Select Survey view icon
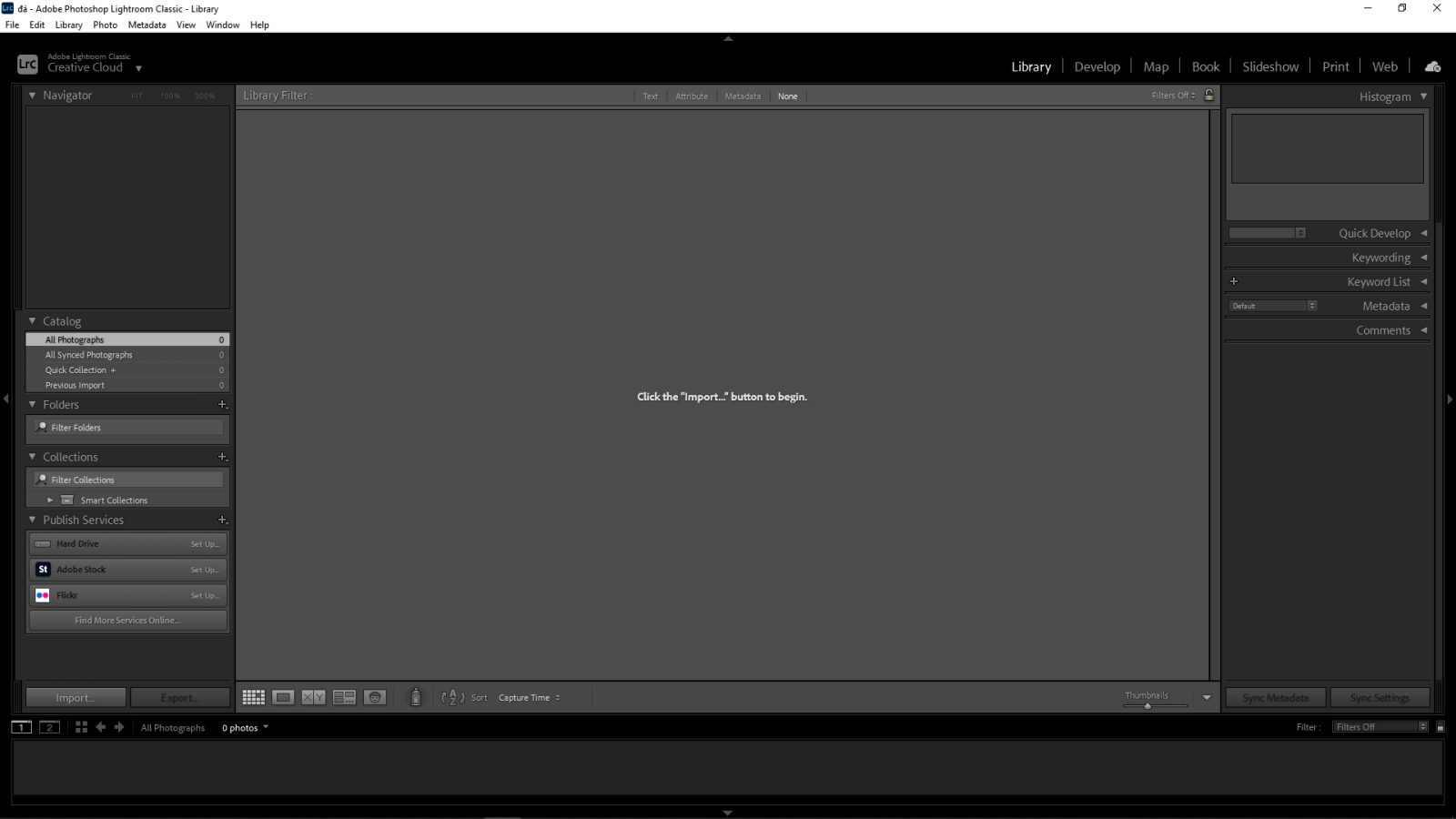The height and width of the screenshot is (819, 1456). 344,697
